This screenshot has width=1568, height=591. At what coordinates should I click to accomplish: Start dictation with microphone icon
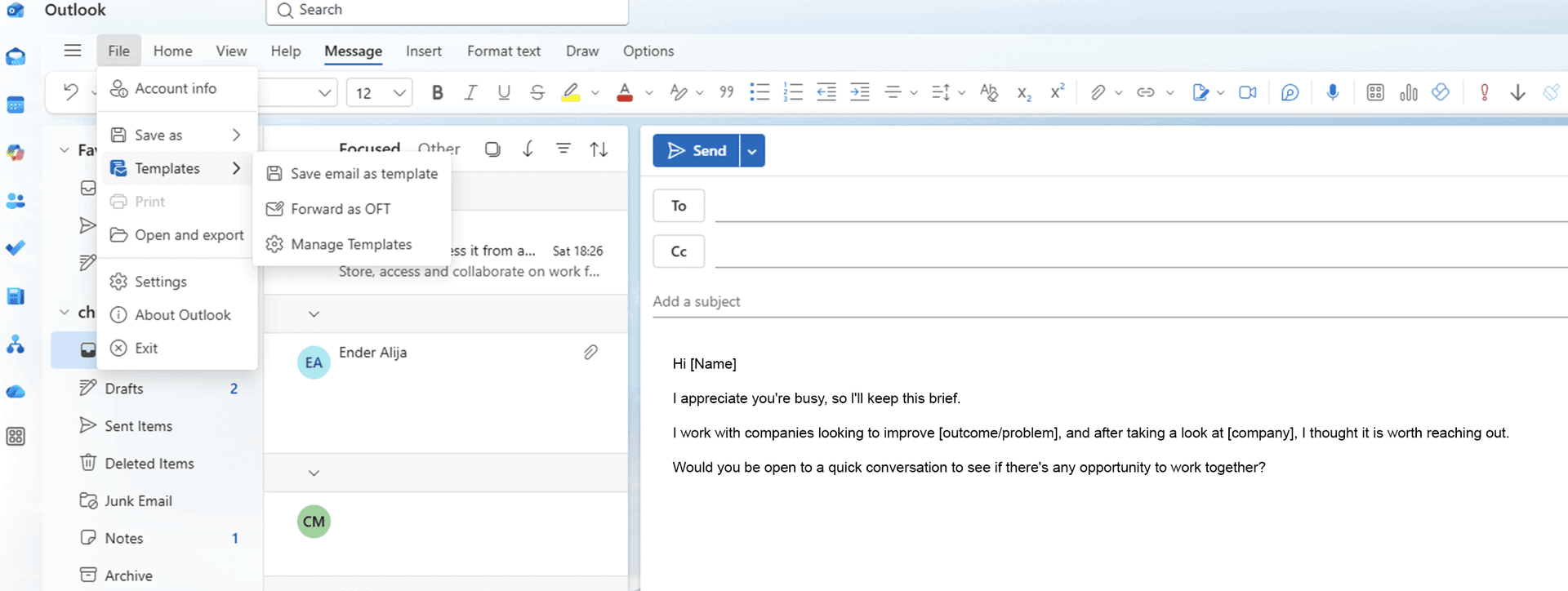[x=1333, y=92]
